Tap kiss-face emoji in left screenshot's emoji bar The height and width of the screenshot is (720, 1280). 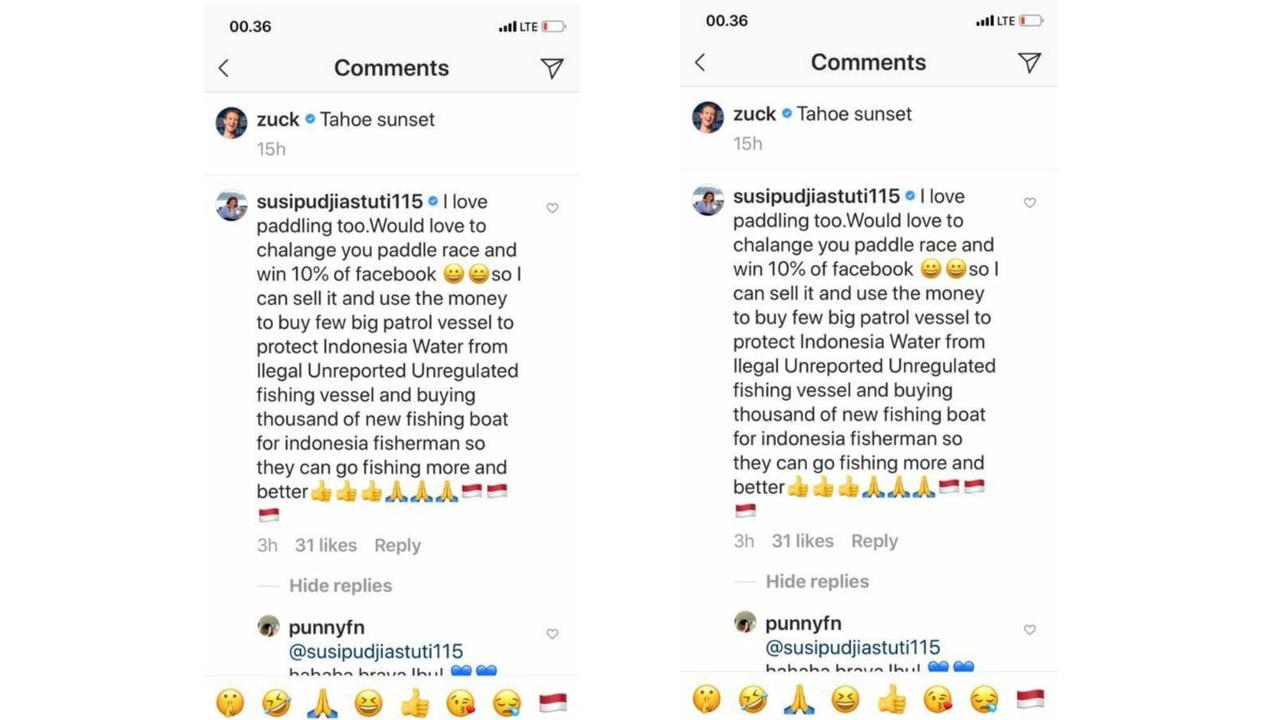460,703
